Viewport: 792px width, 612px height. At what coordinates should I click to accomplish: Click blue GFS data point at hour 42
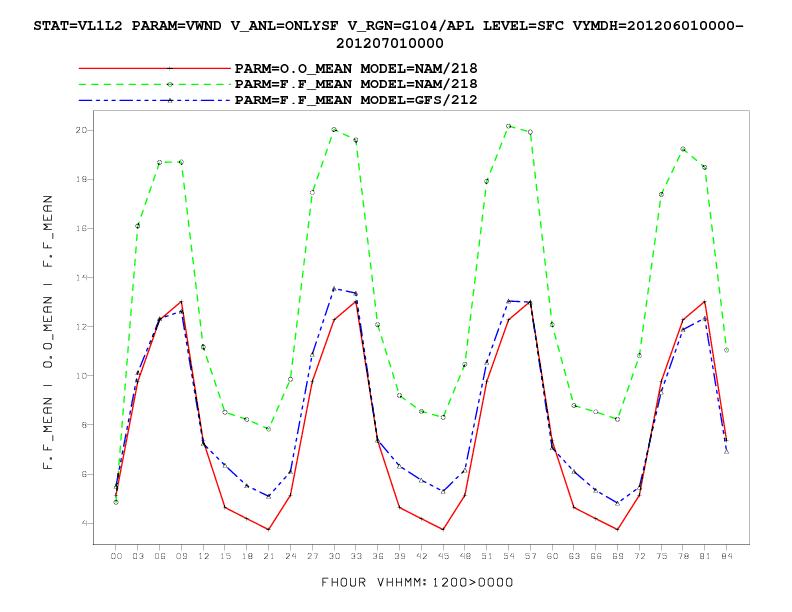click(421, 480)
